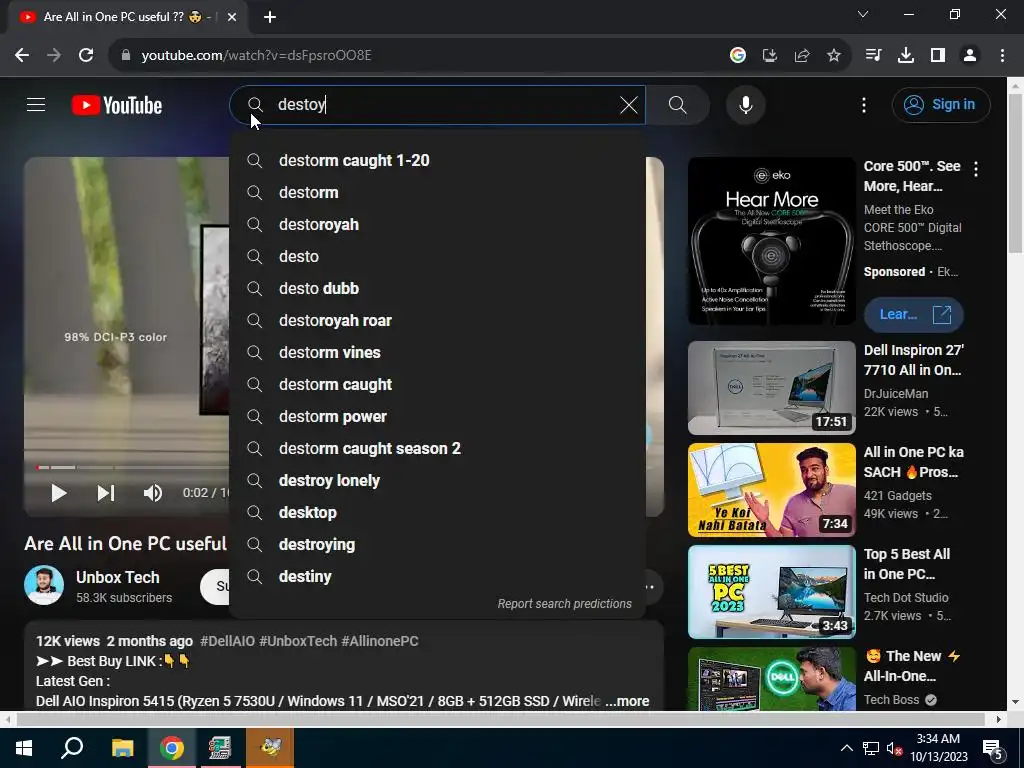The image size is (1024, 768).
Task: Select the plain destorm suggestion
Action: point(437,193)
